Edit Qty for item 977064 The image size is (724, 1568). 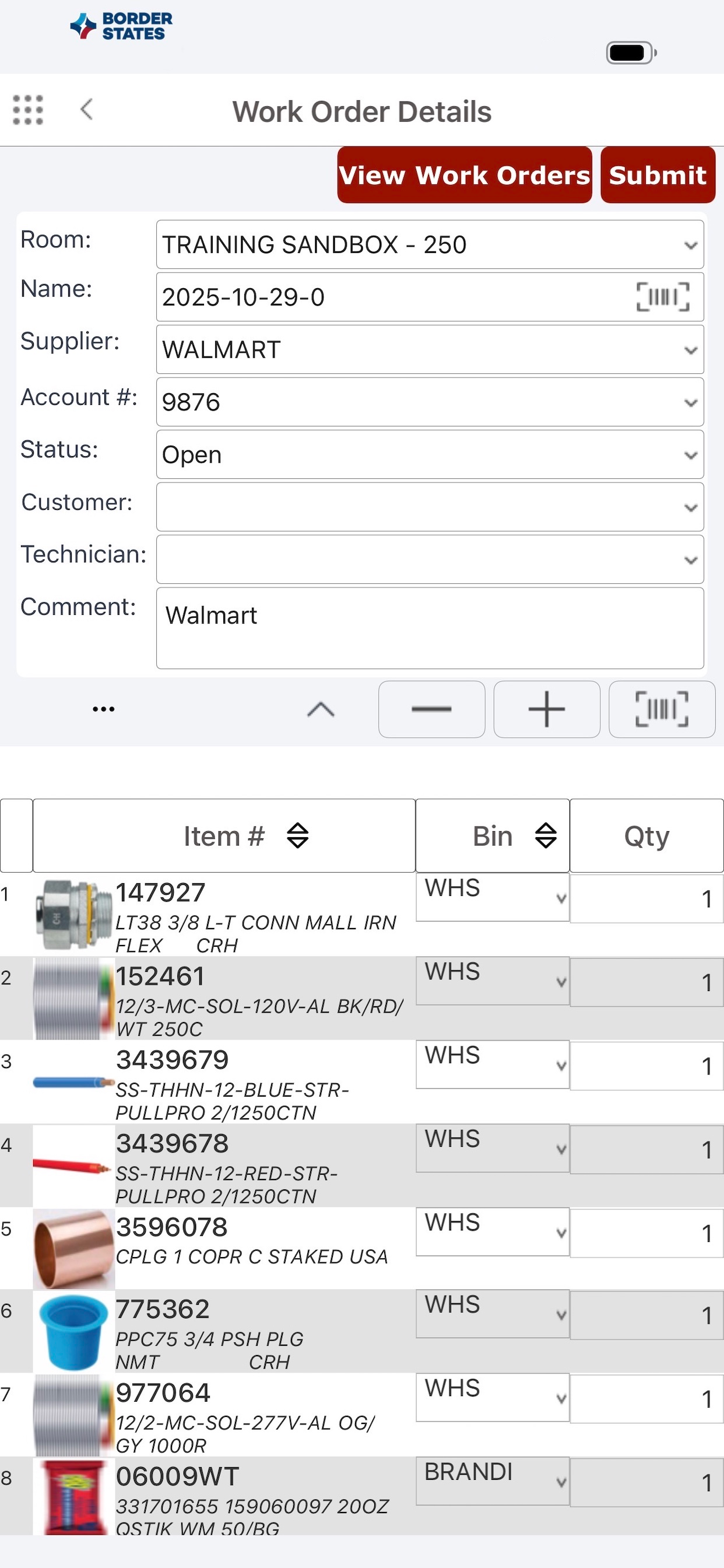tap(646, 1398)
